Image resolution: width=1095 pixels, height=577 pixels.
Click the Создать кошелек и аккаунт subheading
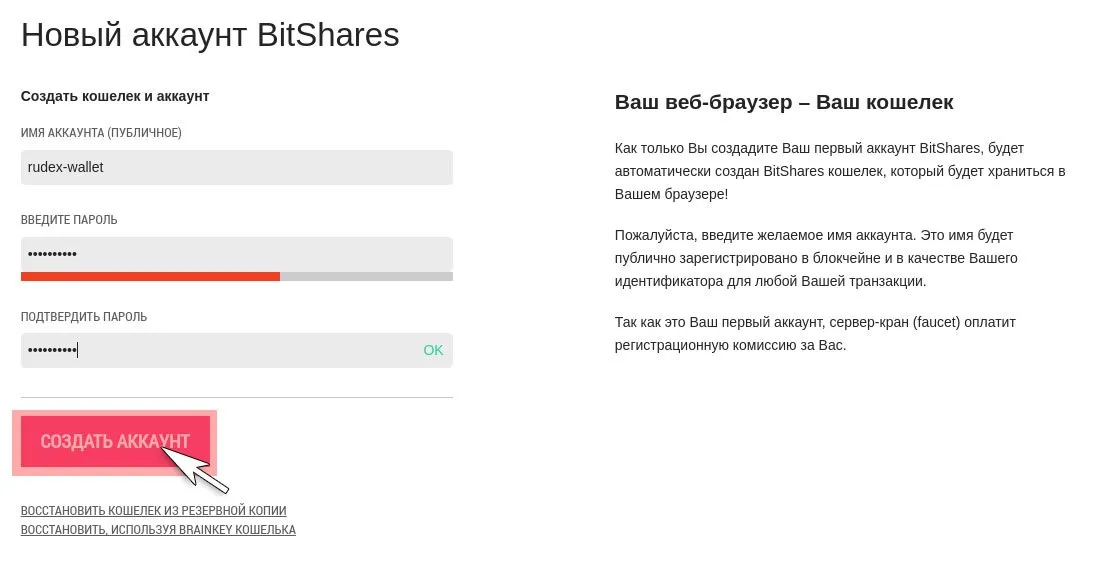tap(115, 96)
